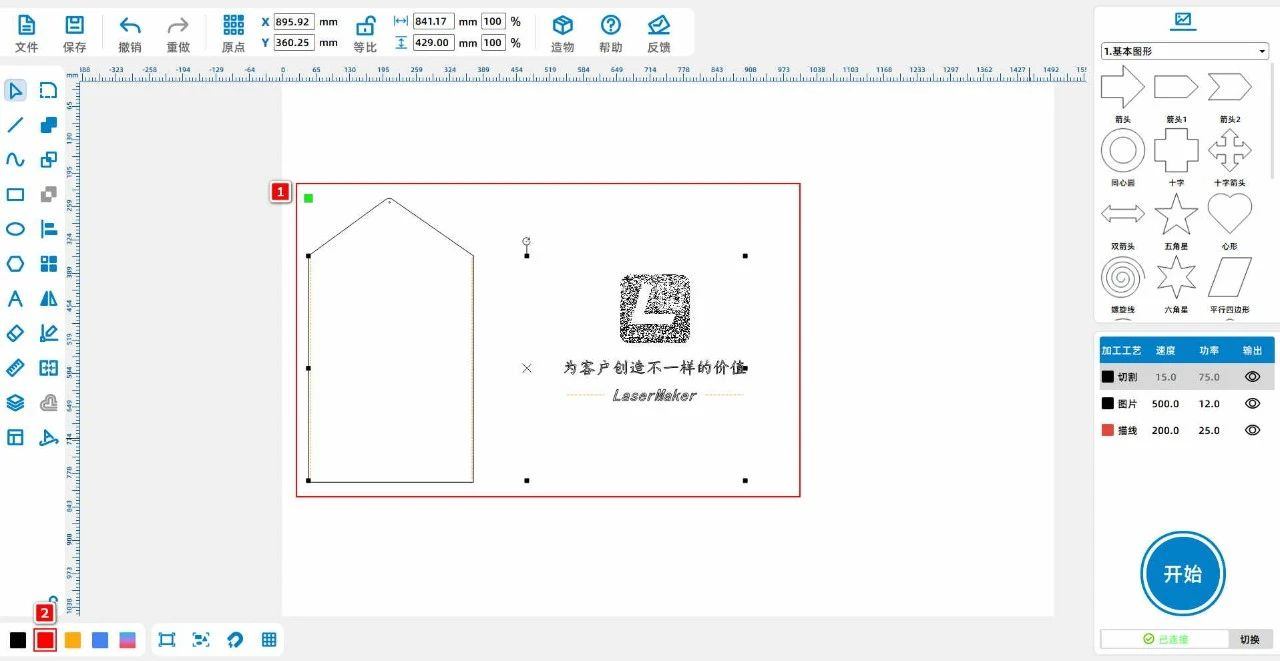Toggle output visibility for 切割 layer
The height and width of the screenshot is (661, 1280).
1252,377
